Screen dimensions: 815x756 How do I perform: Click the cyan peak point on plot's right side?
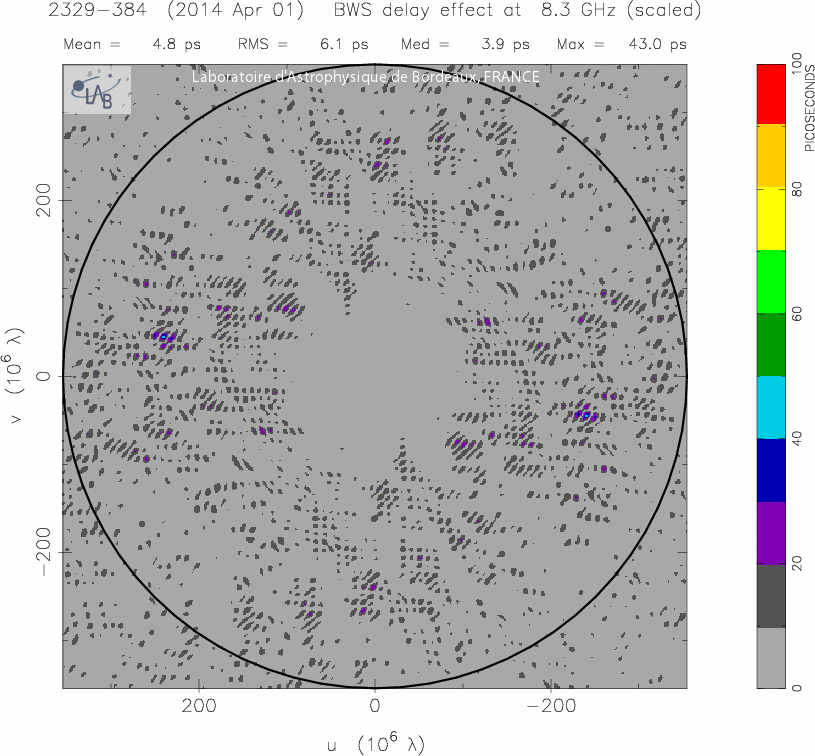click(586, 415)
